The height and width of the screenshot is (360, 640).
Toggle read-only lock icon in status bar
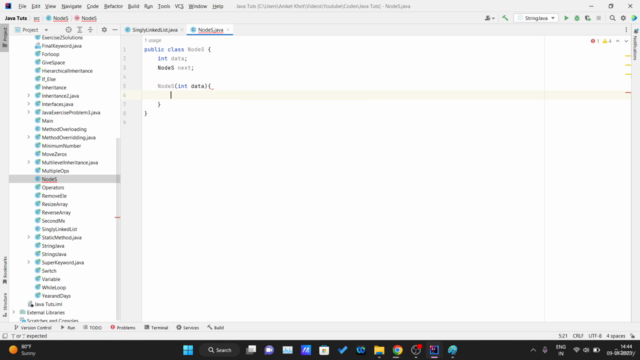coord(632,336)
